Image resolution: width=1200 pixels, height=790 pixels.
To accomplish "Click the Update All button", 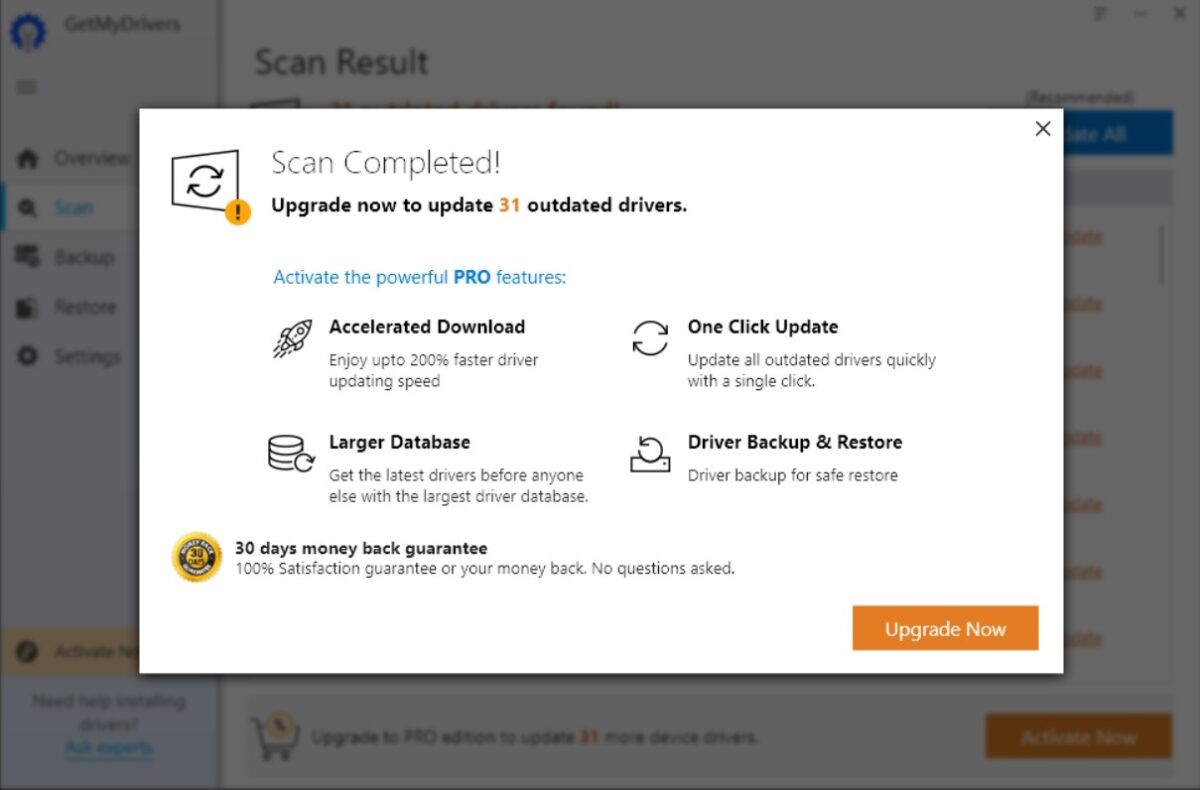I will tap(1118, 133).
